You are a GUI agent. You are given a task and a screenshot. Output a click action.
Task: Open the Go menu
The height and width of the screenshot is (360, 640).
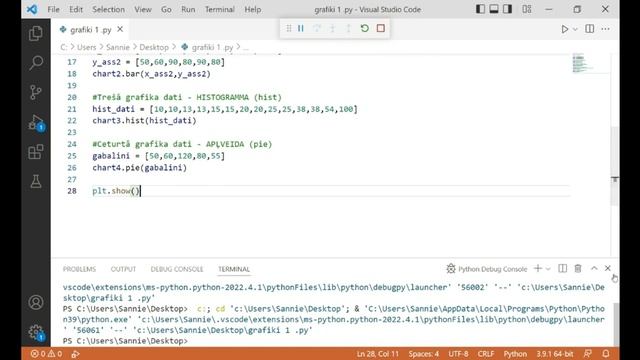pos(166,9)
